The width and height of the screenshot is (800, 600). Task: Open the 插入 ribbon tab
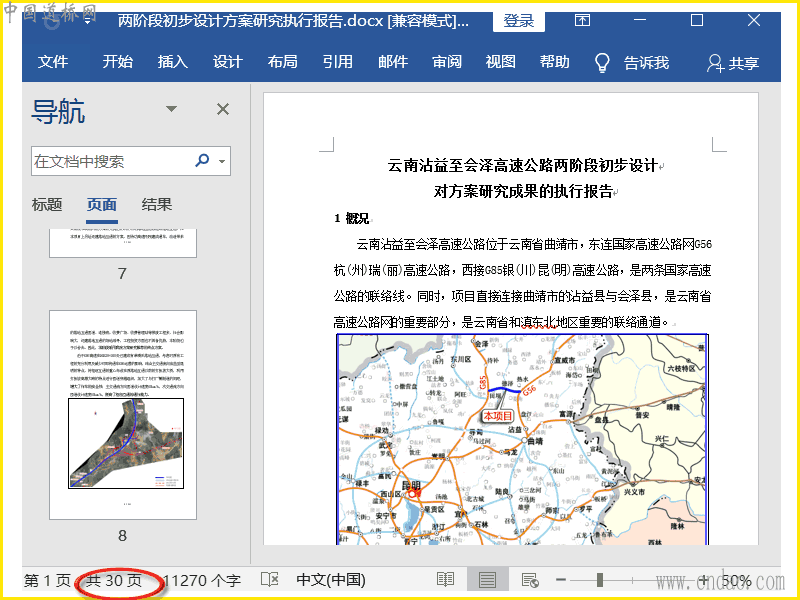tap(172, 62)
